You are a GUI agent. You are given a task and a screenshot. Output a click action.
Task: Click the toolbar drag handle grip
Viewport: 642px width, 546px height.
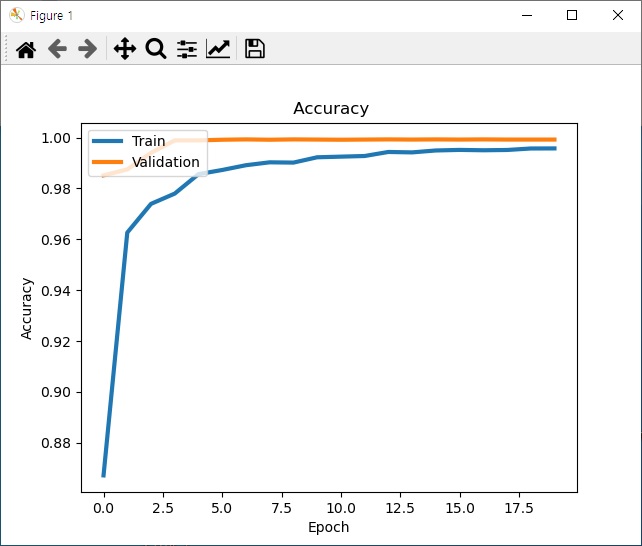(6, 48)
